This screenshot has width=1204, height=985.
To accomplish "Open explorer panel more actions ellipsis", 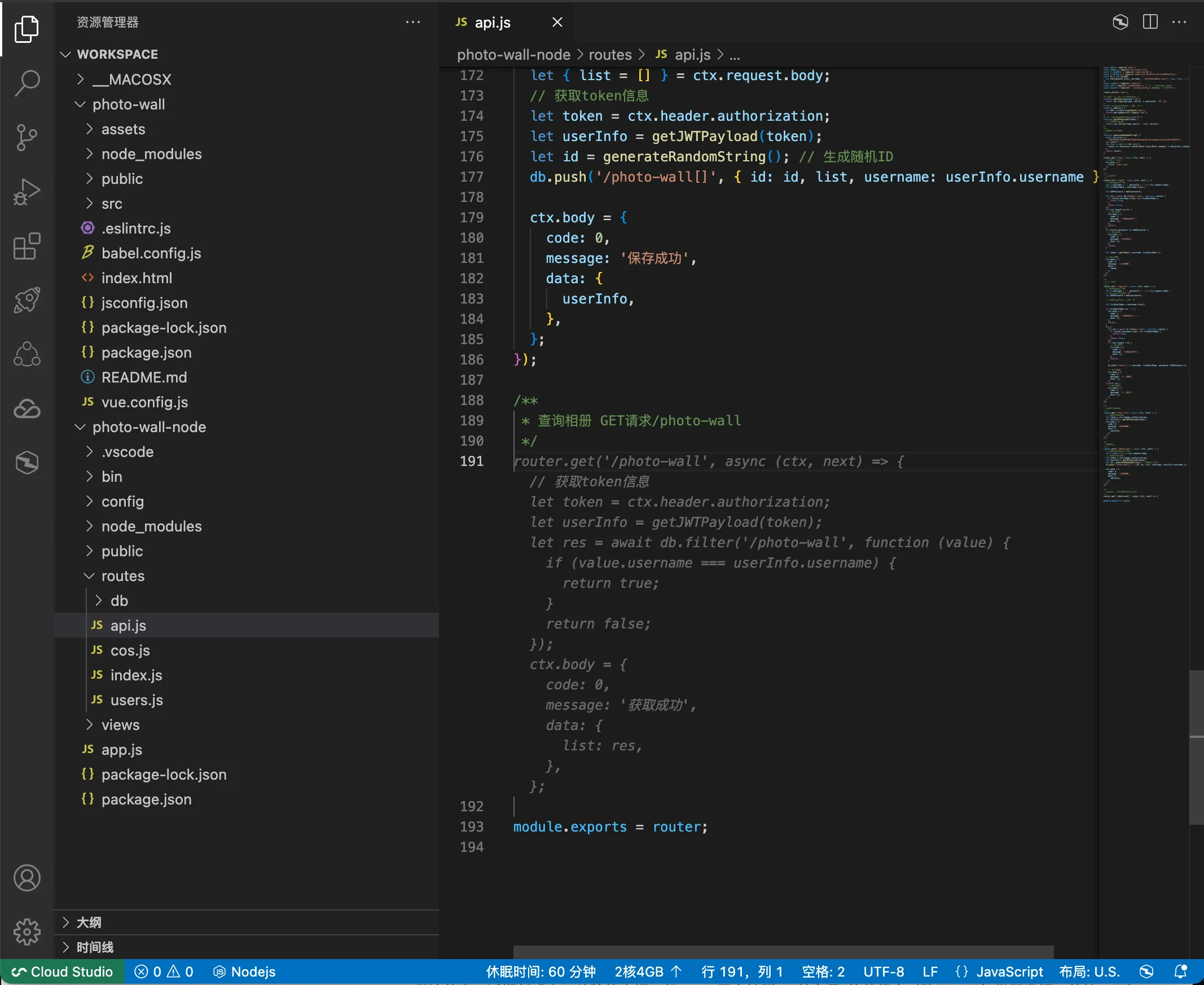I will point(412,22).
